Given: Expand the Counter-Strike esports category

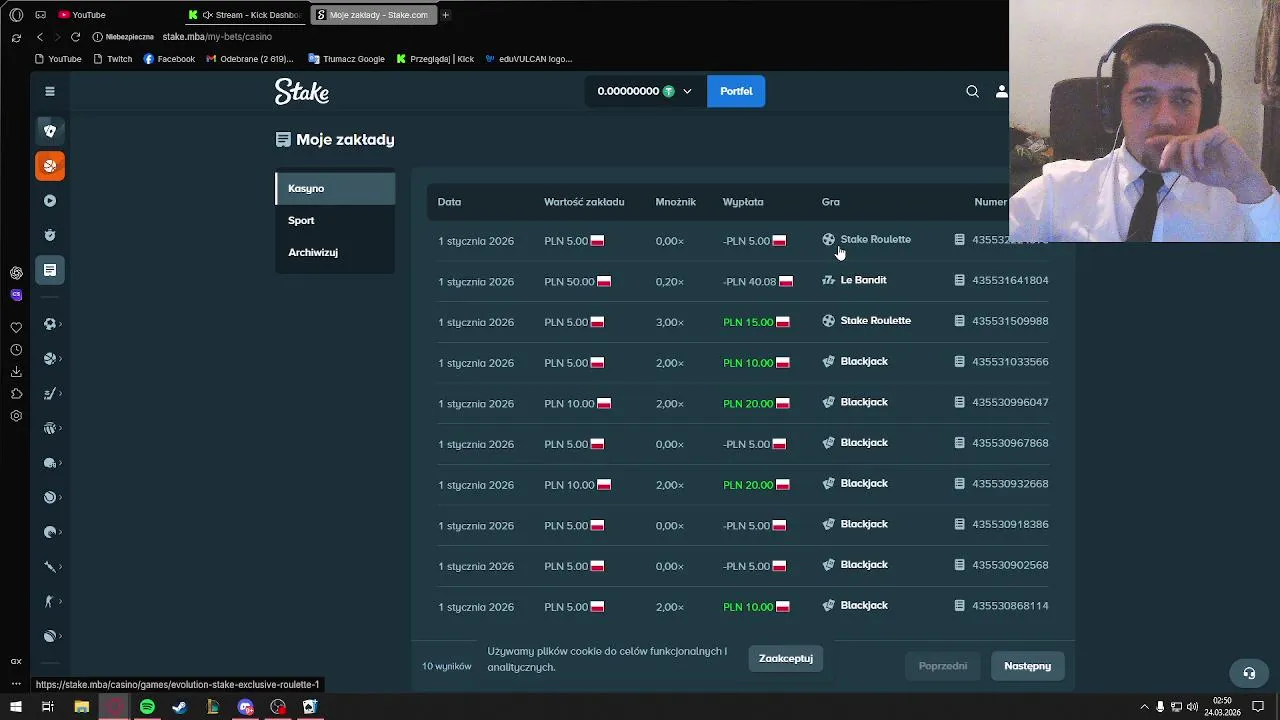Looking at the screenshot, I should pyautogui.click(x=52, y=601).
